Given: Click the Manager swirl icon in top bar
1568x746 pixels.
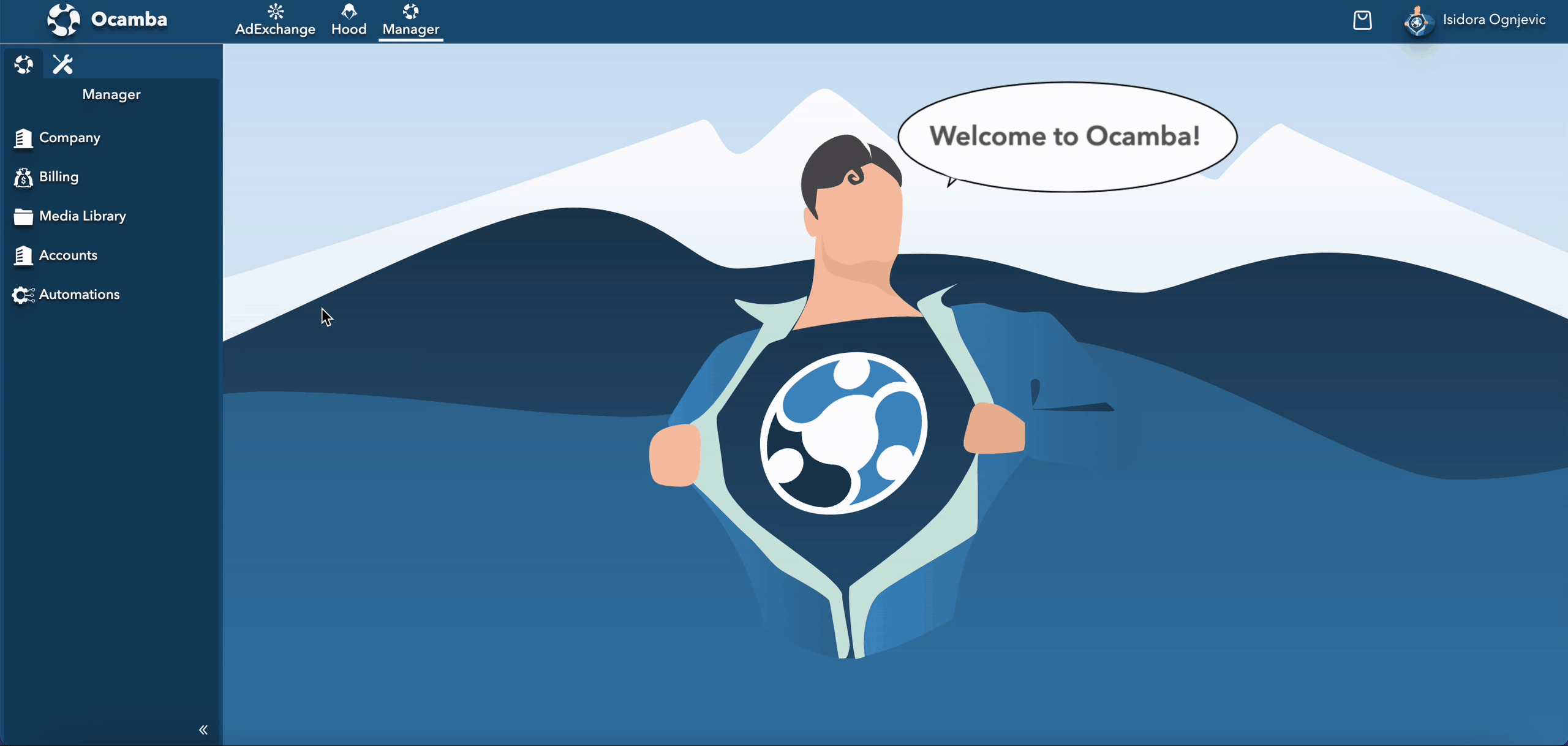Looking at the screenshot, I should pos(411,11).
